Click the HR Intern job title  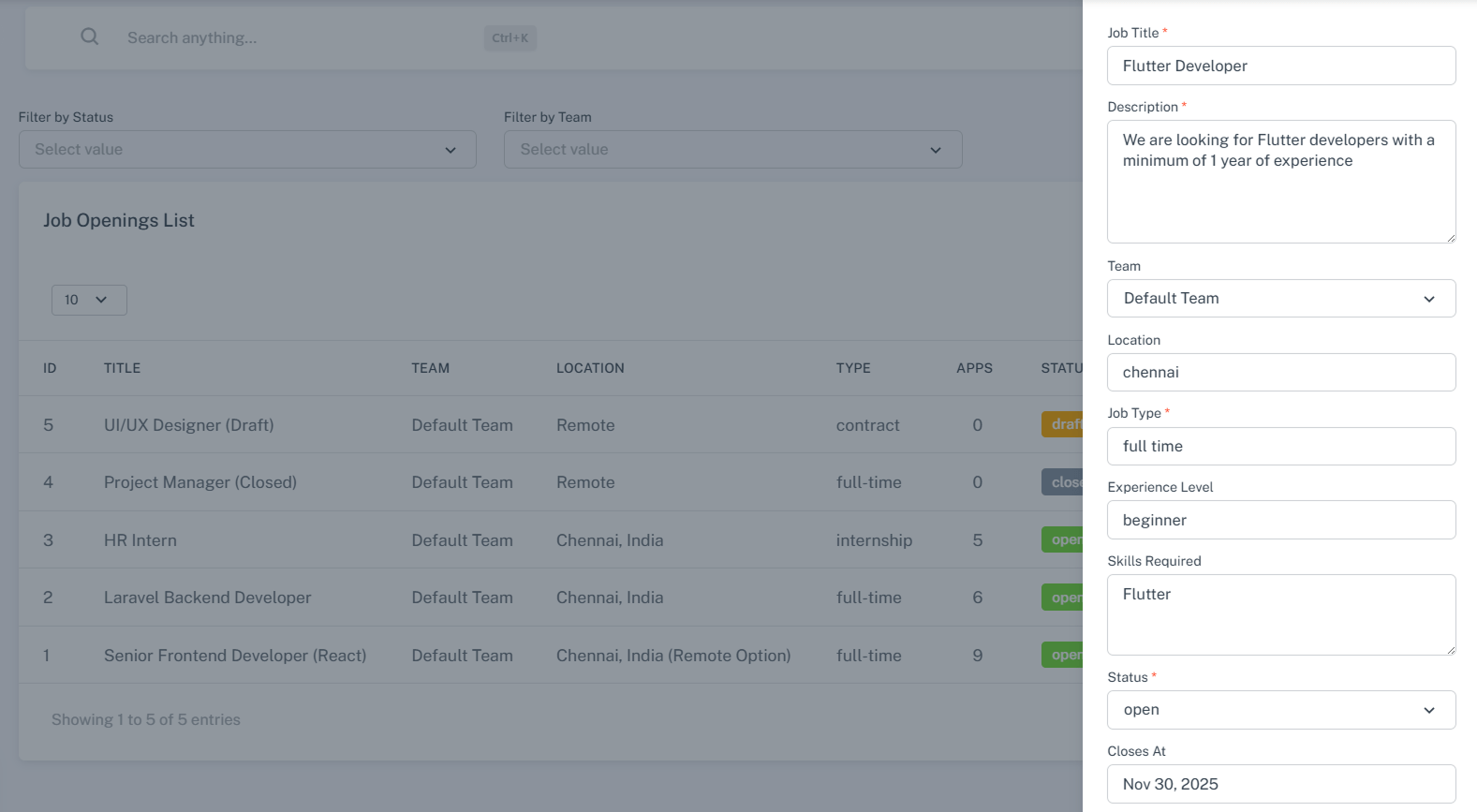click(x=140, y=540)
